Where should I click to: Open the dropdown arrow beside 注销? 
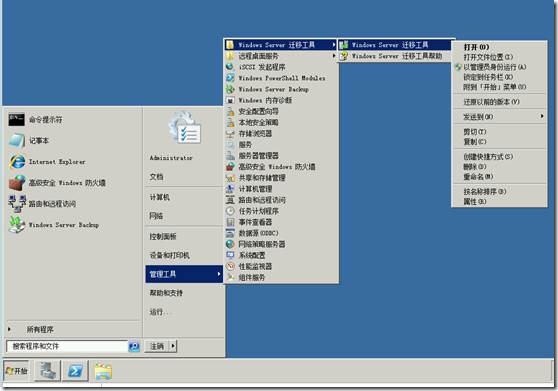tap(173, 346)
